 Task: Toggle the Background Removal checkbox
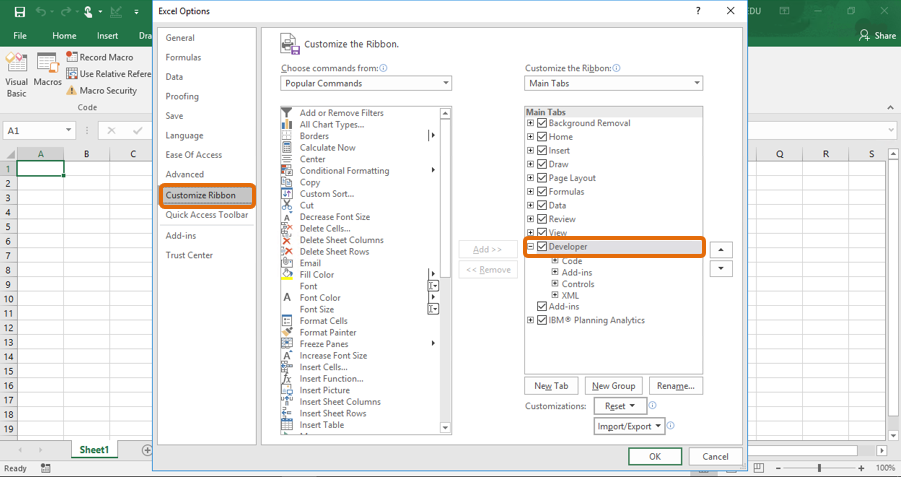542,123
